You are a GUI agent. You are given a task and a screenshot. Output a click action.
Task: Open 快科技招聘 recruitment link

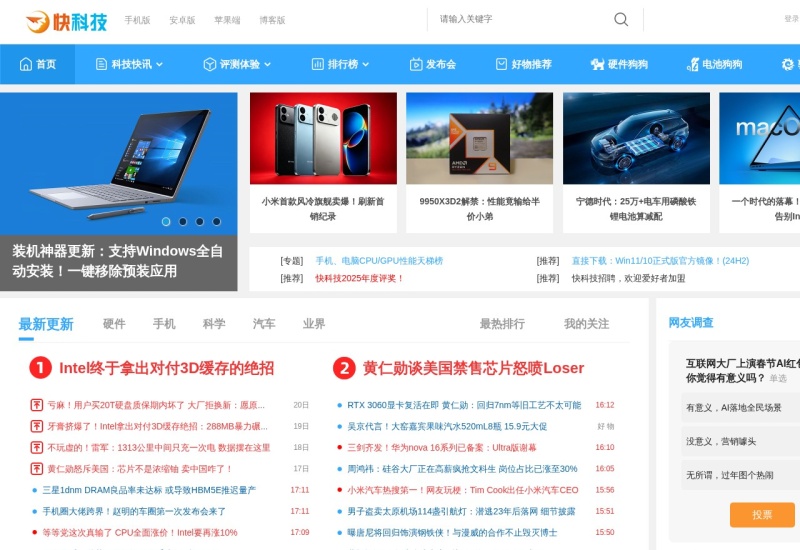coord(628,279)
